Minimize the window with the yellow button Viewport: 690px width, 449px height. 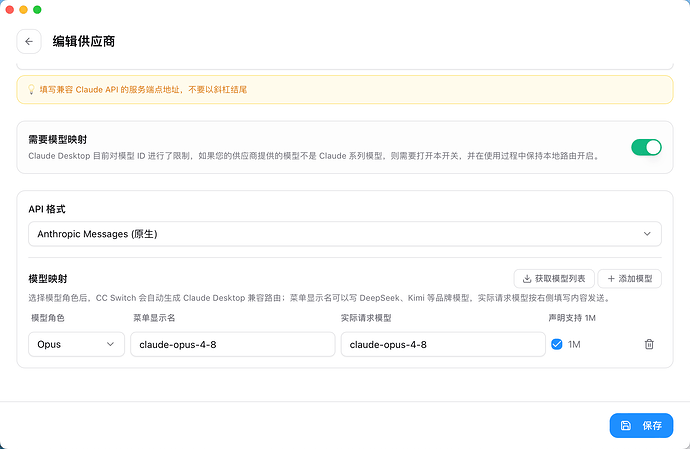click(x=23, y=10)
